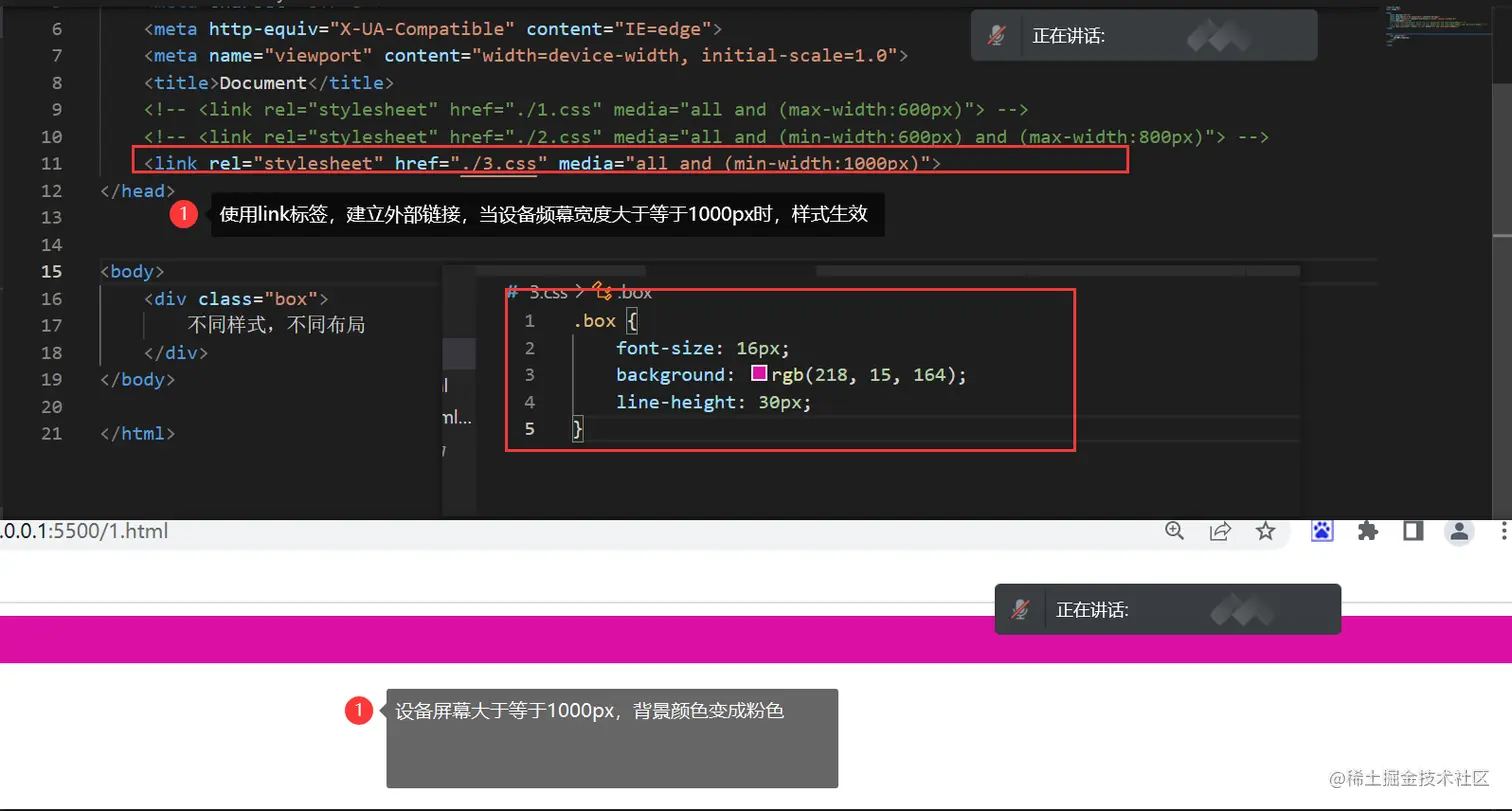1512x811 pixels.
Task: Click the class symbol icon before .box breadcrumb
Action: pos(603,292)
